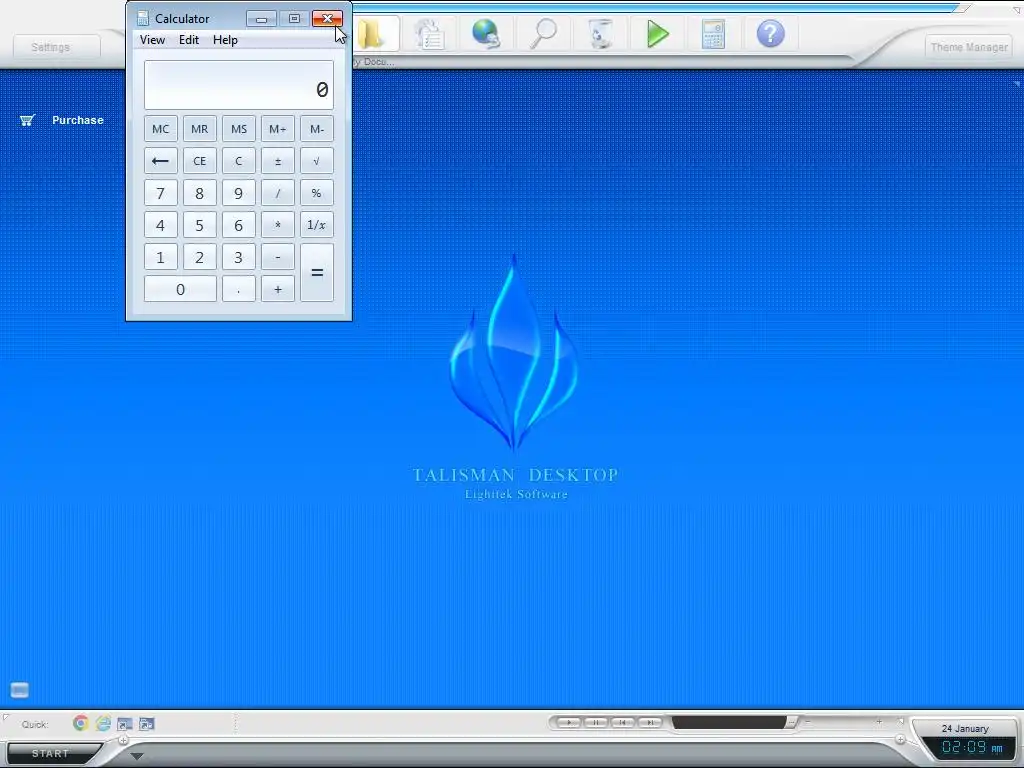Click the percent key
The image size is (1024, 768).
(x=317, y=193)
